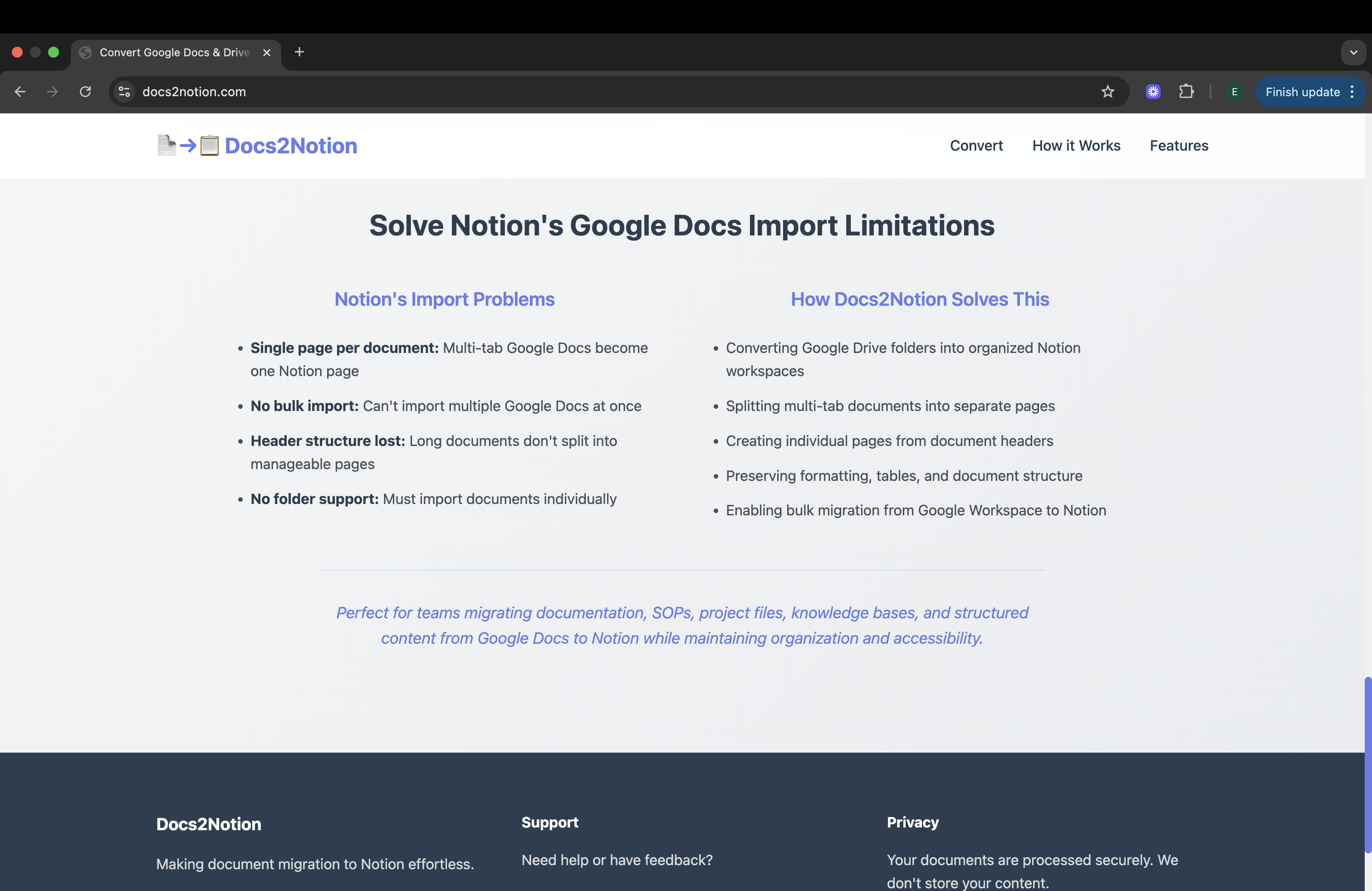
Task: Open the Features nav item
Action: click(1179, 146)
